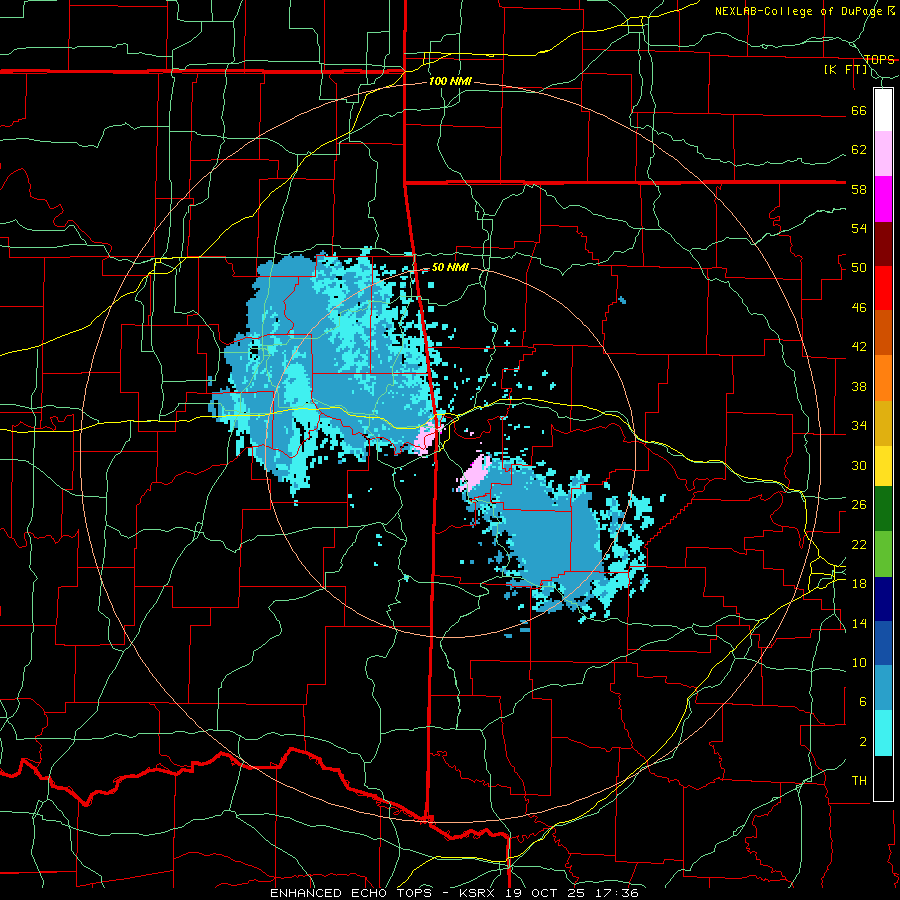This screenshot has width=900, height=900.
Task: Click the gold 38 legend swatch
Action: pyautogui.click(x=883, y=423)
